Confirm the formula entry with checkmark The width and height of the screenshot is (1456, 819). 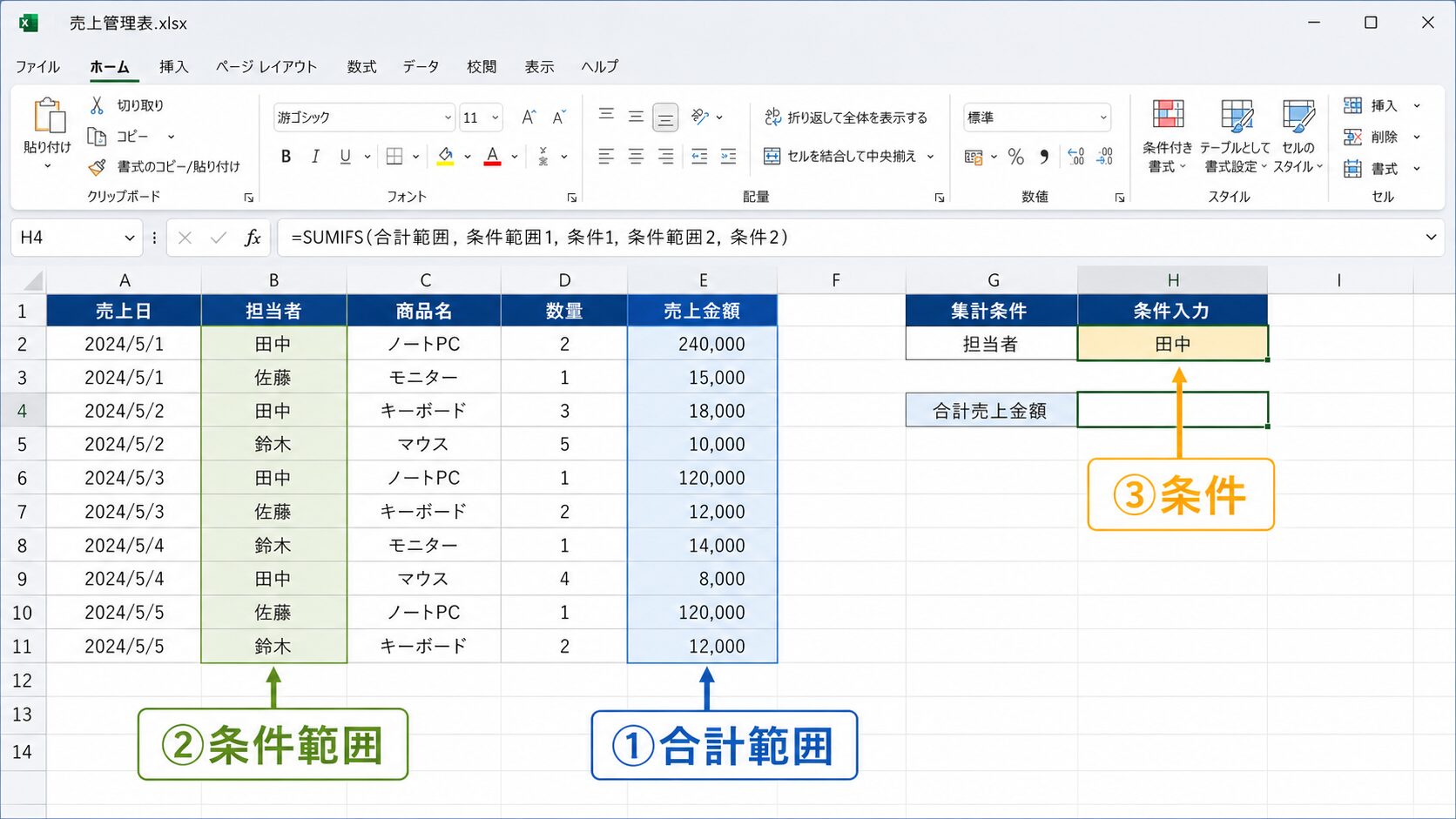pyautogui.click(x=219, y=238)
